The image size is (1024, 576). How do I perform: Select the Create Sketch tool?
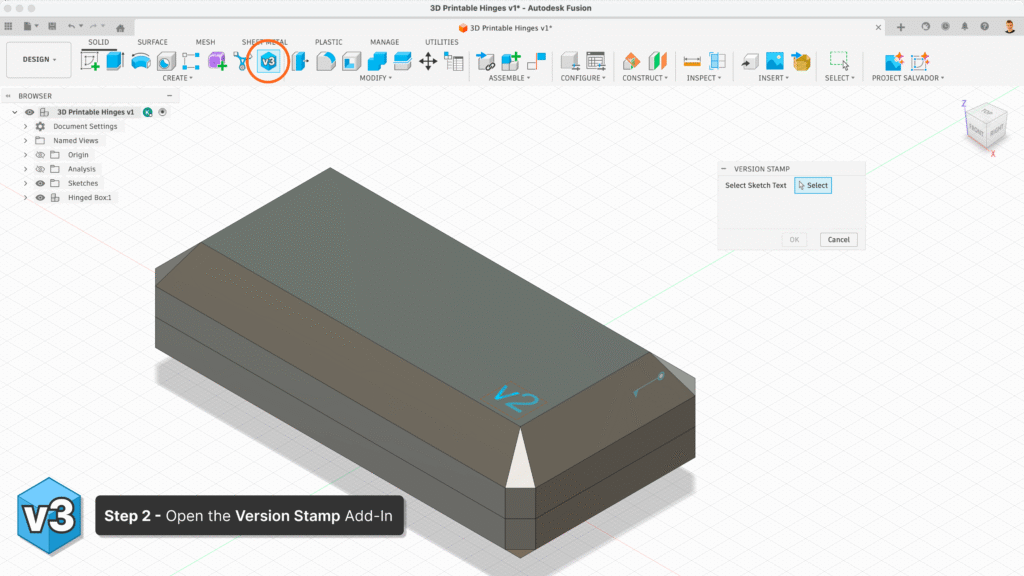[x=90, y=61]
